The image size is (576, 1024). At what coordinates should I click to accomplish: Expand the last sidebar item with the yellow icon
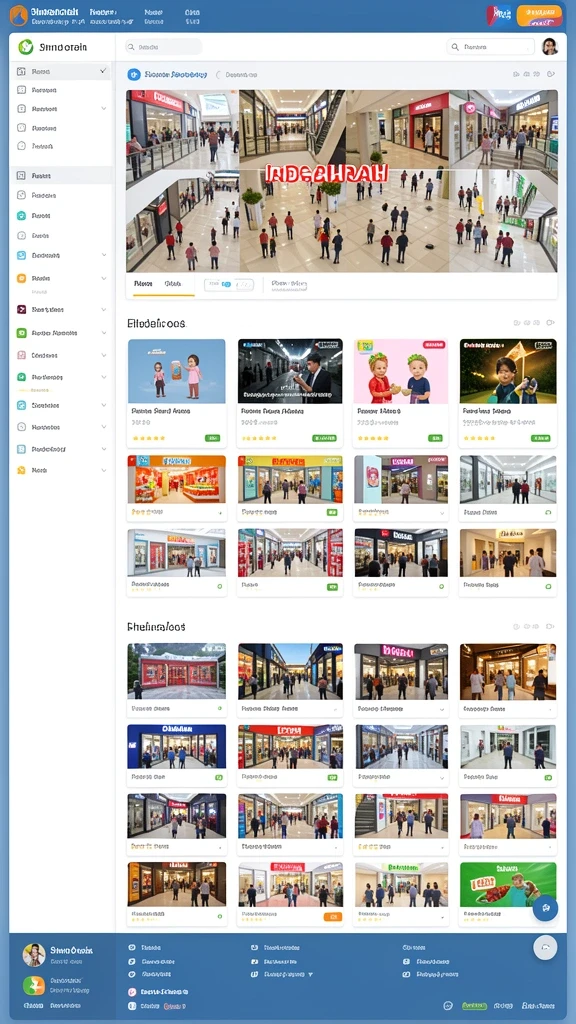tap(104, 470)
